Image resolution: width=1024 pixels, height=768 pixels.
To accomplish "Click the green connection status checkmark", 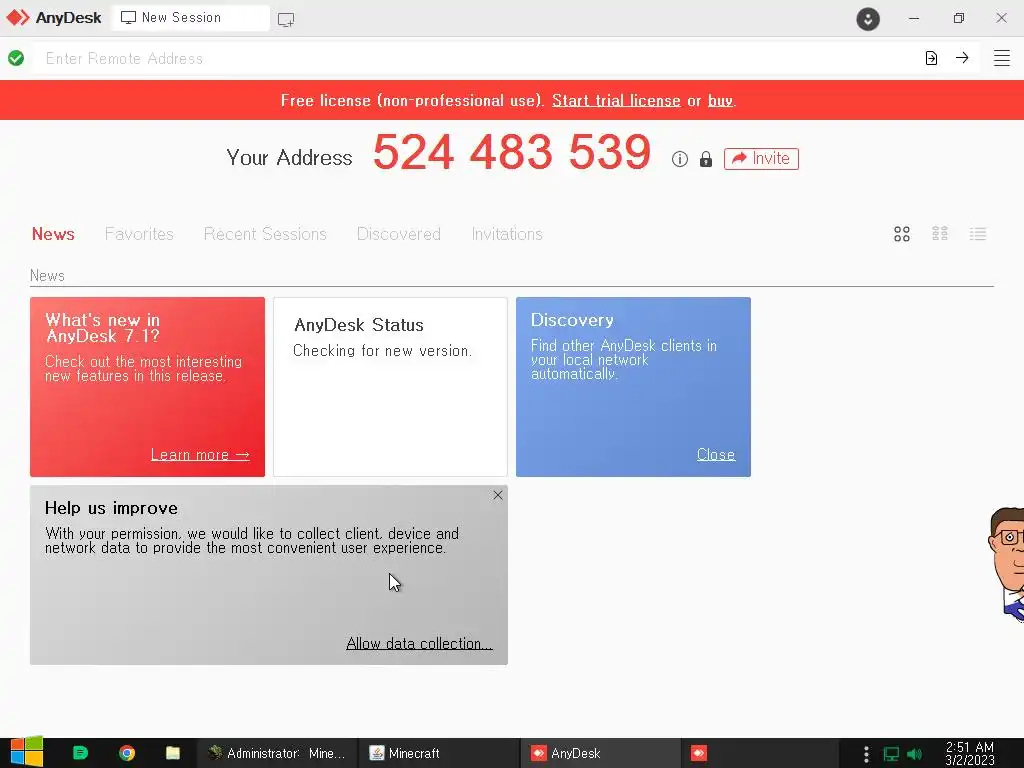I will pyautogui.click(x=16, y=58).
